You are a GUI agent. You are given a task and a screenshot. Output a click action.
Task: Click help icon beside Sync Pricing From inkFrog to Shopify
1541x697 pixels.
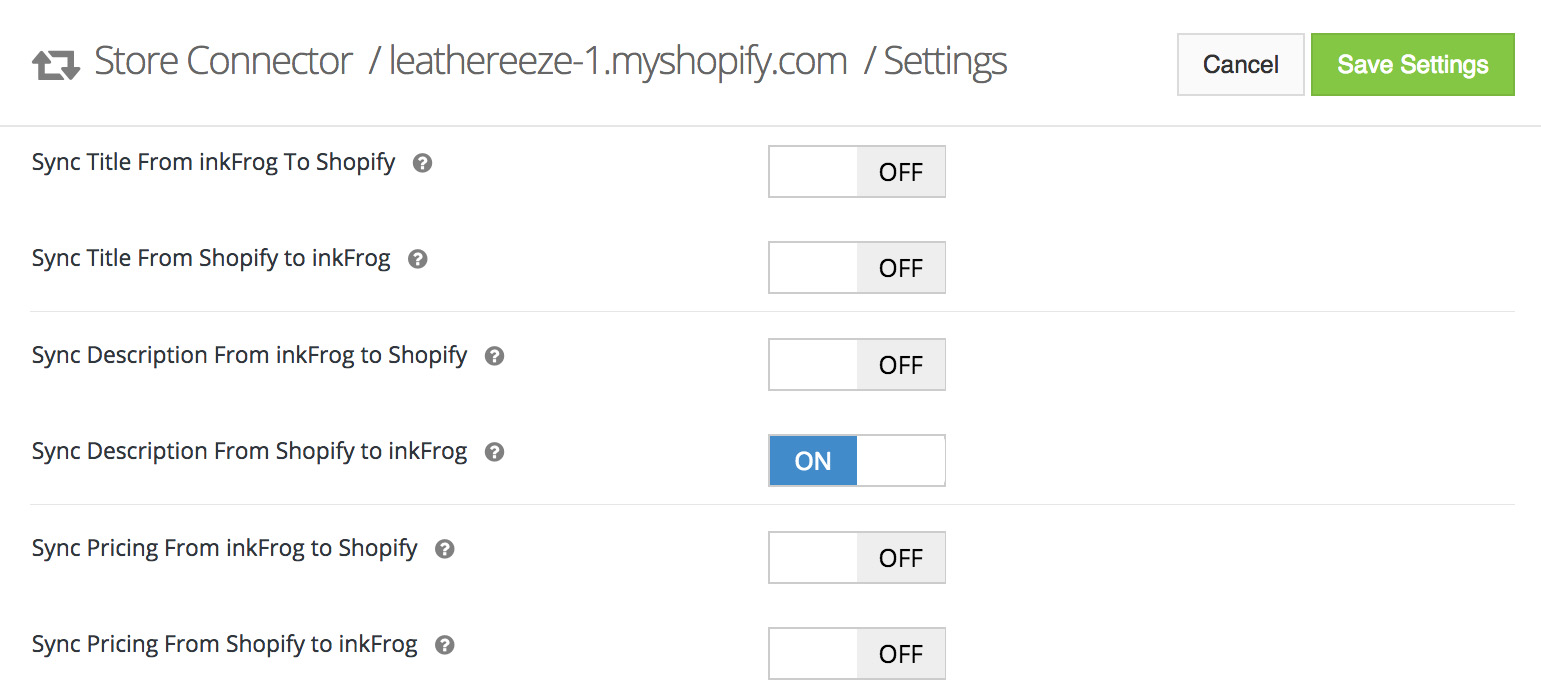445,549
